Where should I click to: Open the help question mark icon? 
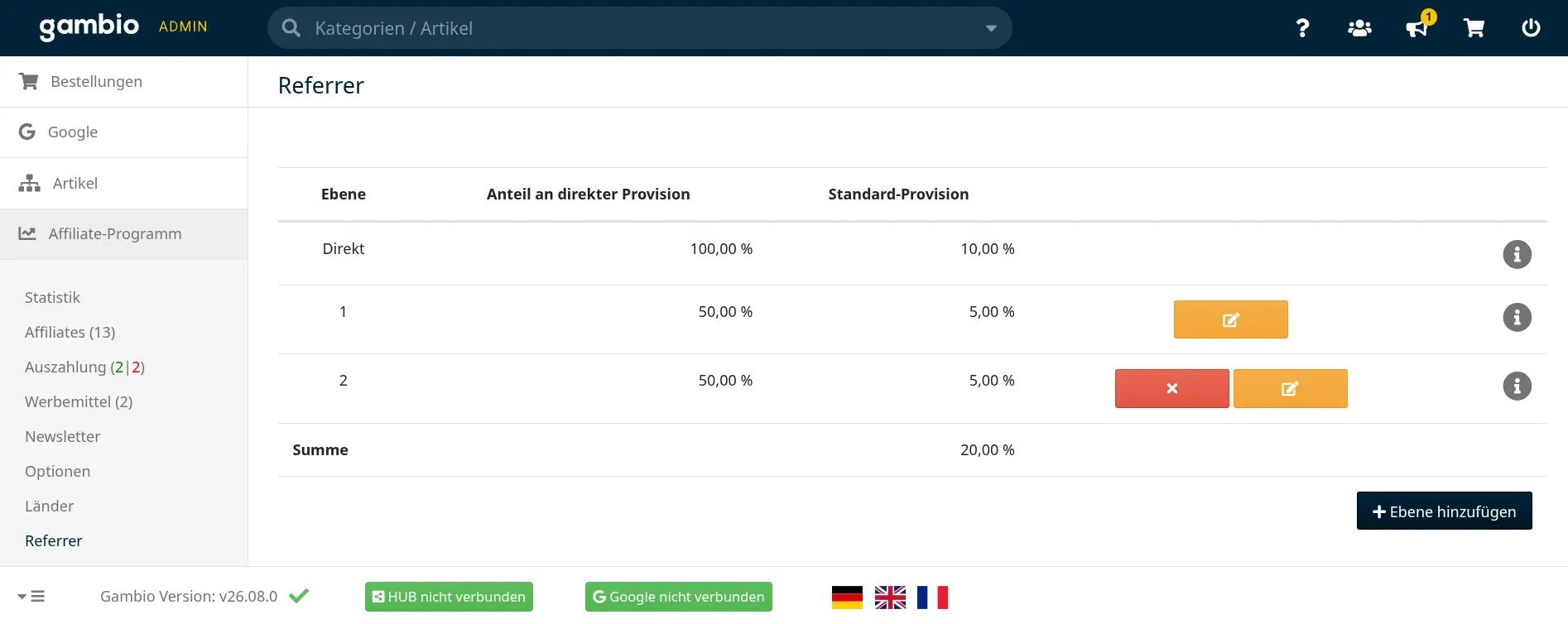pos(1302,28)
